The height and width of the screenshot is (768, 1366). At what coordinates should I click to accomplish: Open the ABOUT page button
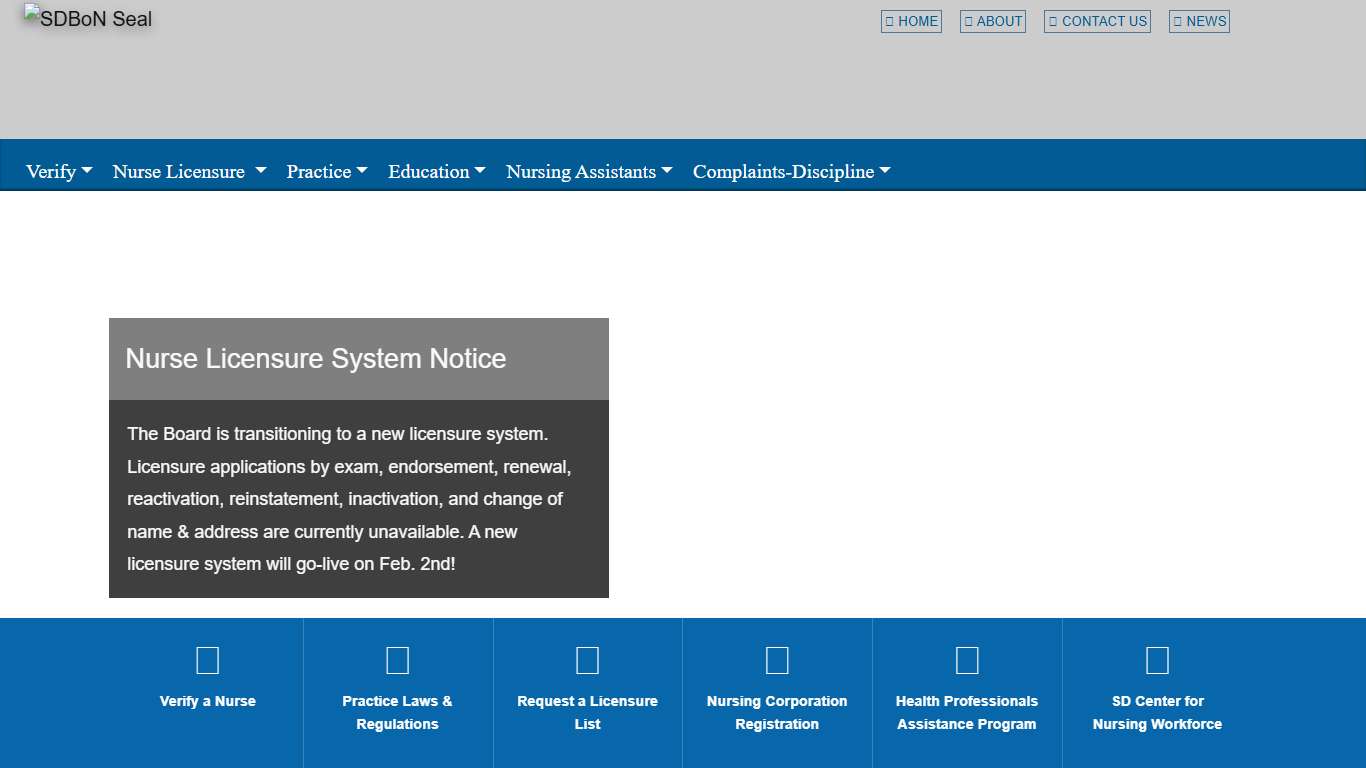[x=992, y=21]
